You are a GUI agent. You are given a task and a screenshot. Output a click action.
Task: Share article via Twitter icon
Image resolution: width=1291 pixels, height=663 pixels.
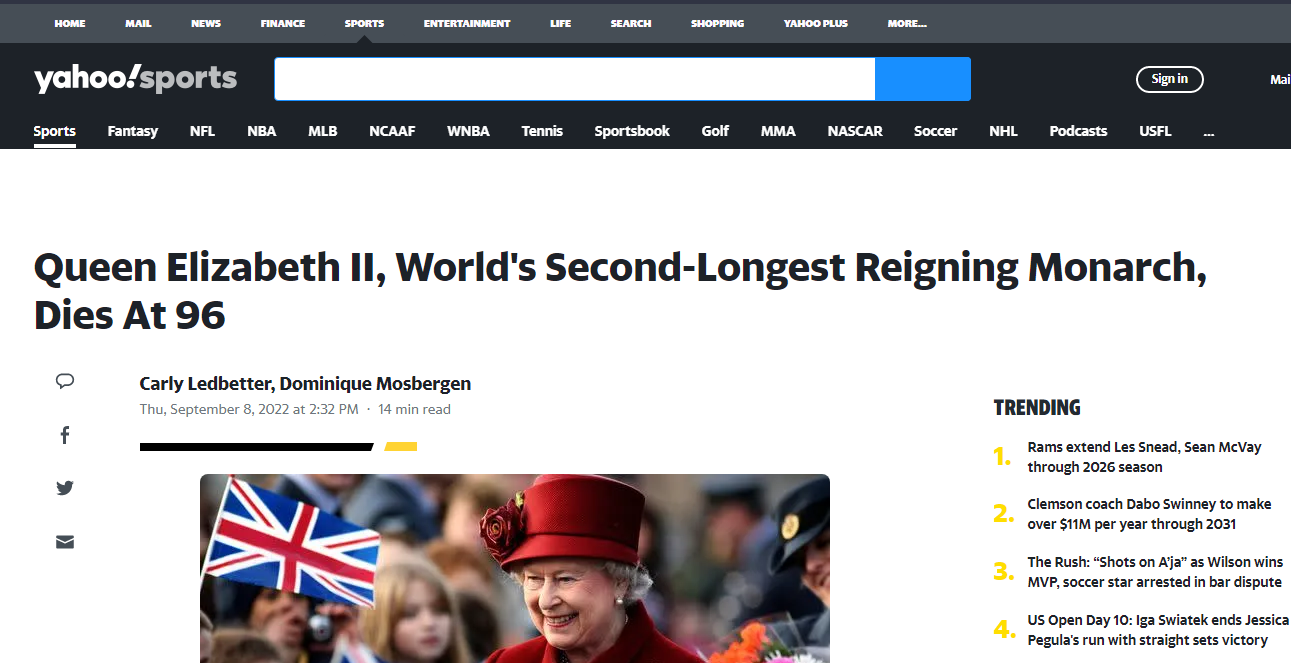(x=65, y=488)
